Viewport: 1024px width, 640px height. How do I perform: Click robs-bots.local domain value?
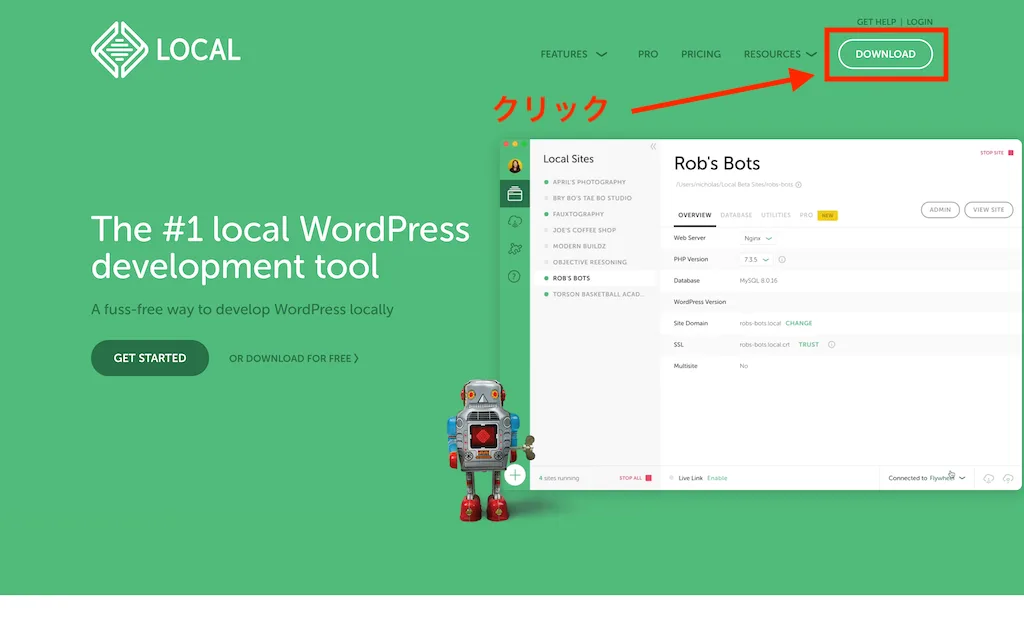(760, 323)
